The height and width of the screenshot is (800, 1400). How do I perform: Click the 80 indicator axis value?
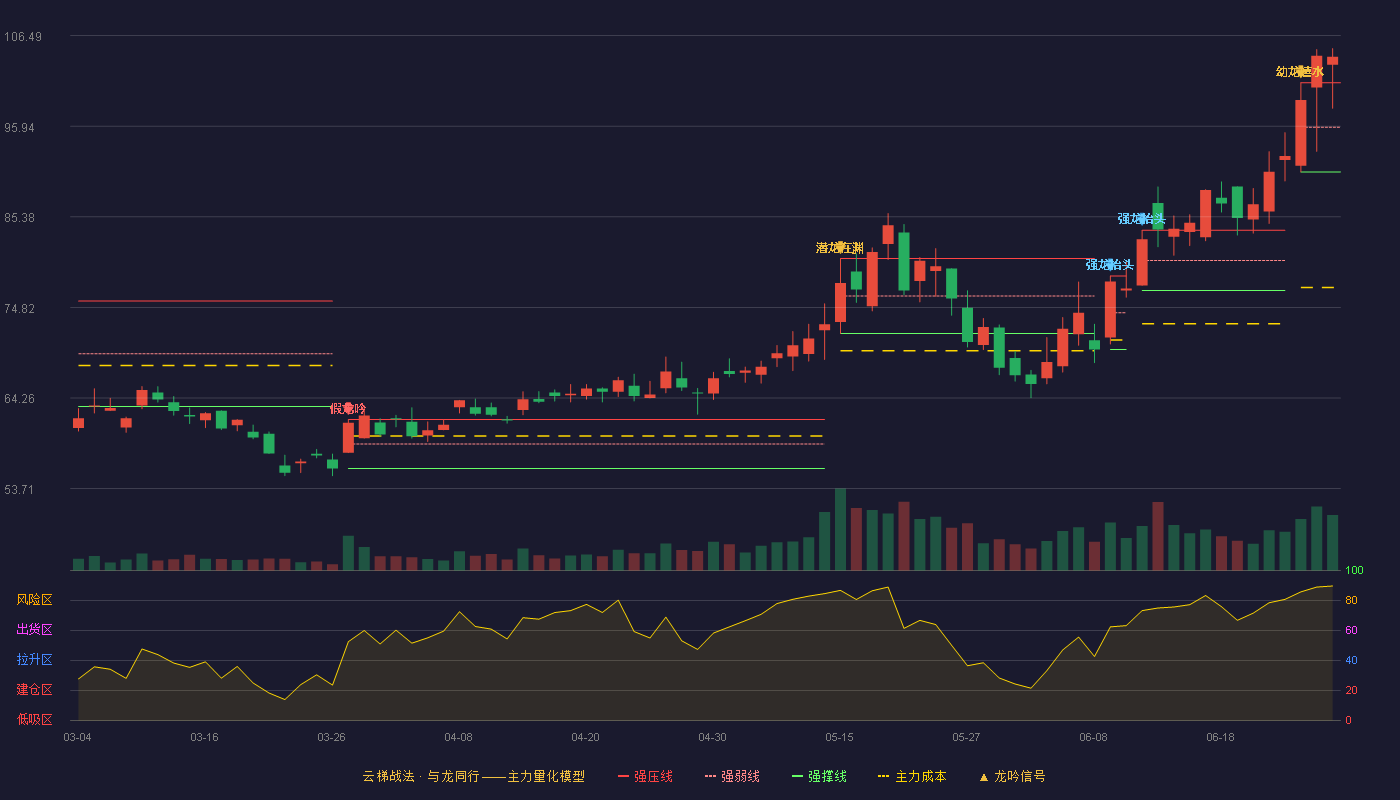pos(1351,600)
